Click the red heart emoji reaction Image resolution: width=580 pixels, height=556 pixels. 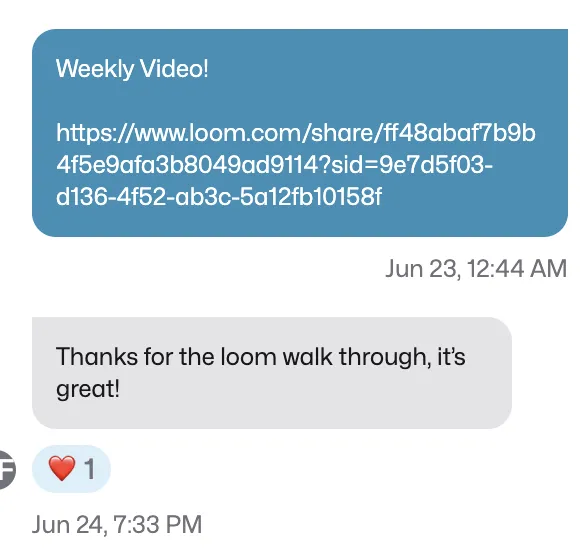[x=62, y=468]
